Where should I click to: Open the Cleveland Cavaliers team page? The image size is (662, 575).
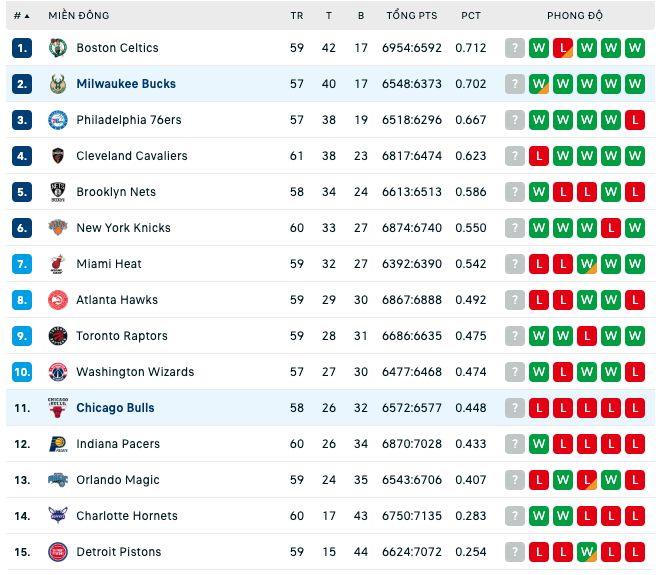[x=132, y=156]
